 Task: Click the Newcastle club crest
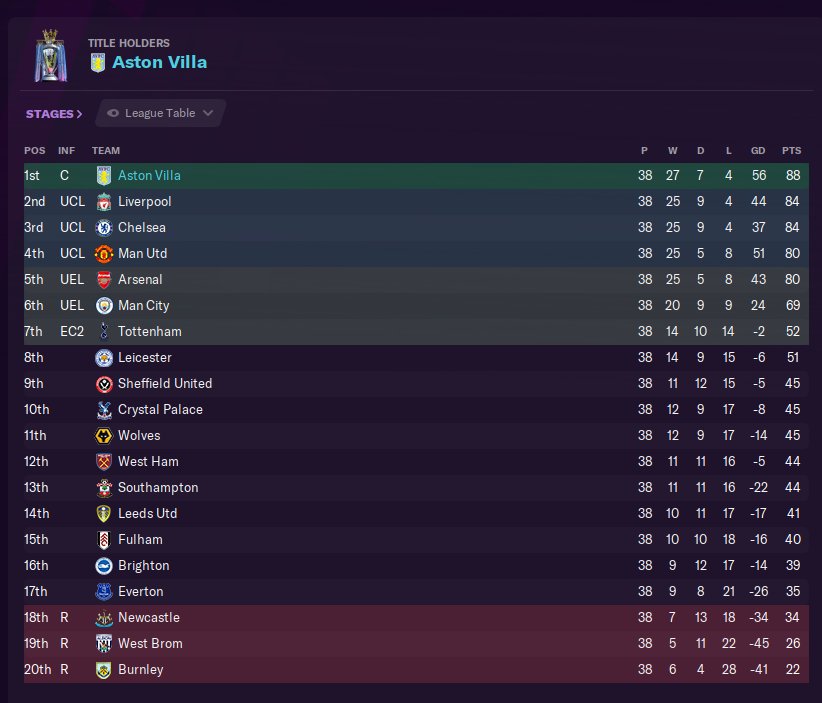click(x=103, y=618)
